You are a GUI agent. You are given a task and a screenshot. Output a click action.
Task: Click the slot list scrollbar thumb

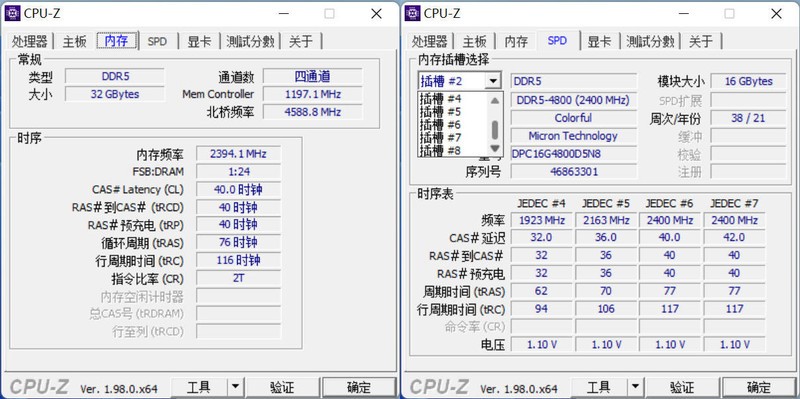point(494,130)
